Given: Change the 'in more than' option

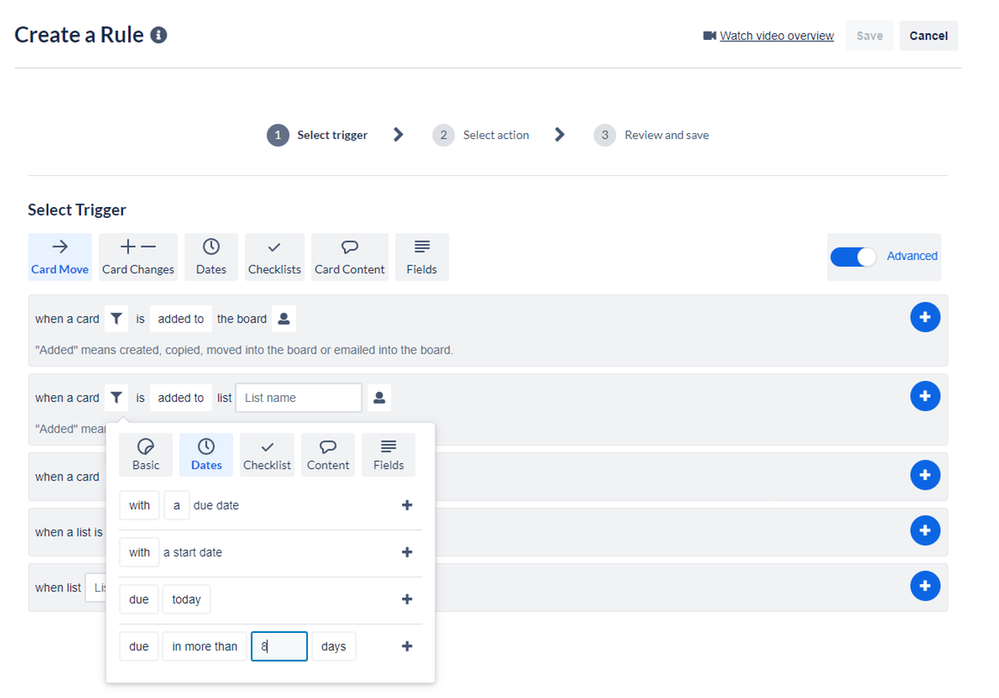Looking at the screenshot, I should tap(205, 646).
